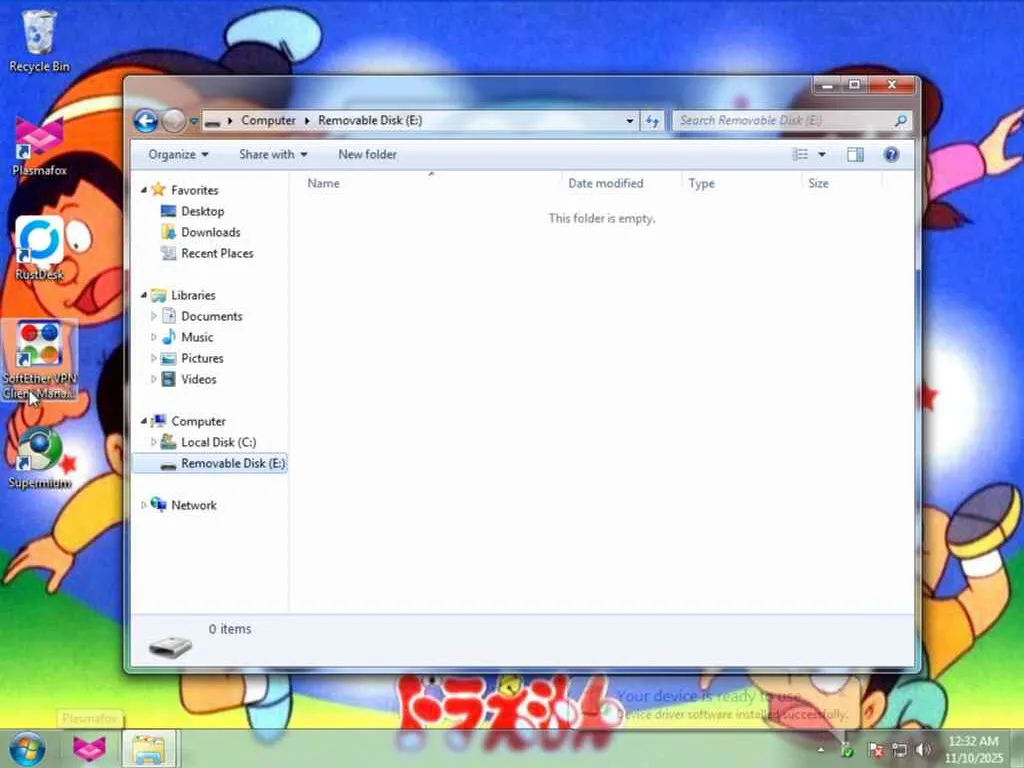The image size is (1024, 768).
Task: Open the network status tray icon
Action: [x=899, y=750]
